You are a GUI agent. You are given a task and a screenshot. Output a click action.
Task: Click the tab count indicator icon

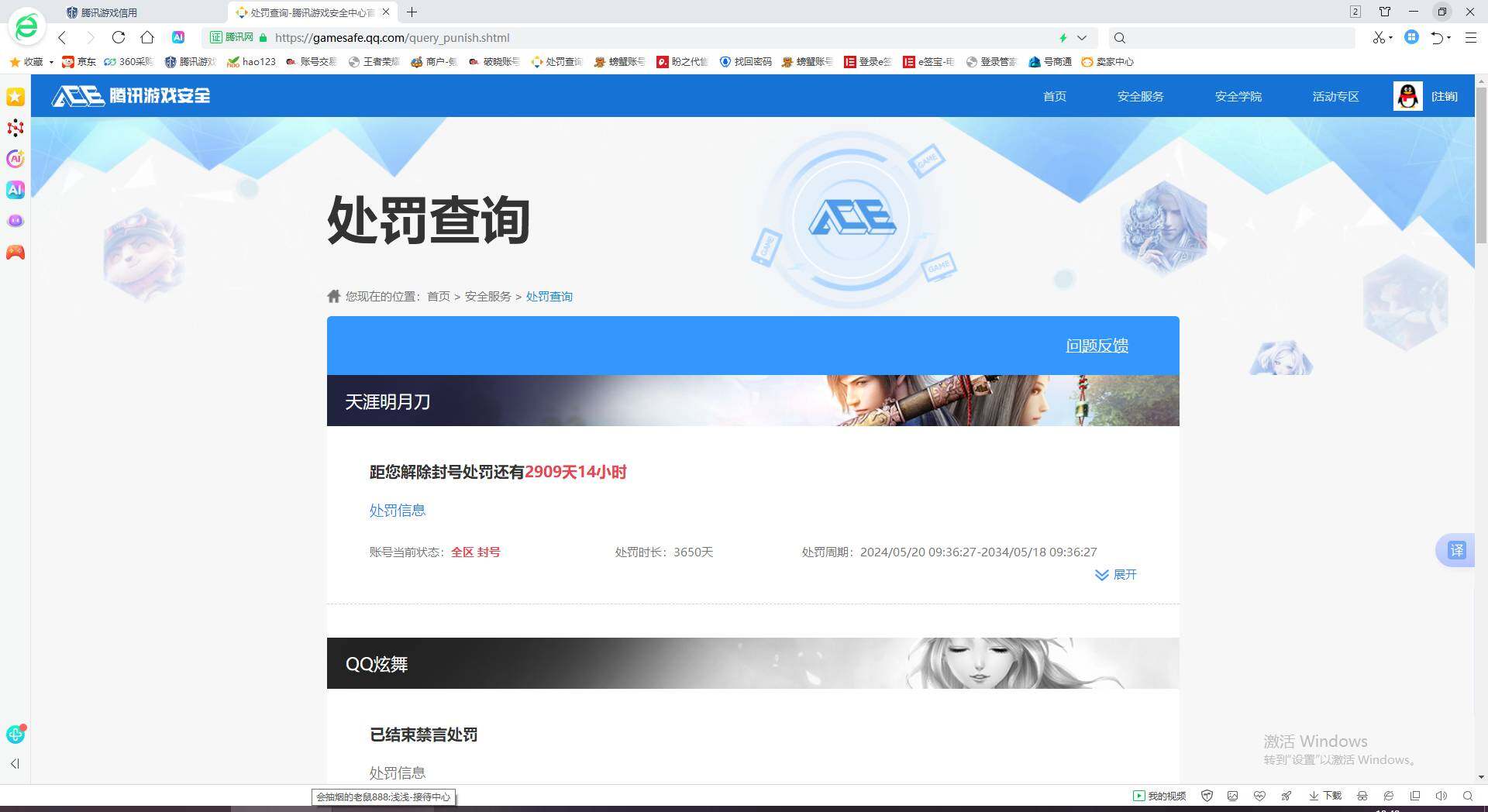[1355, 12]
